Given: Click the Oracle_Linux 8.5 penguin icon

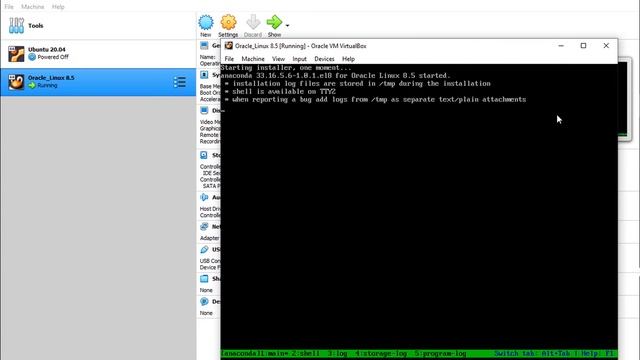Looking at the screenshot, I should pyautogui.click(x=16, y=82).
